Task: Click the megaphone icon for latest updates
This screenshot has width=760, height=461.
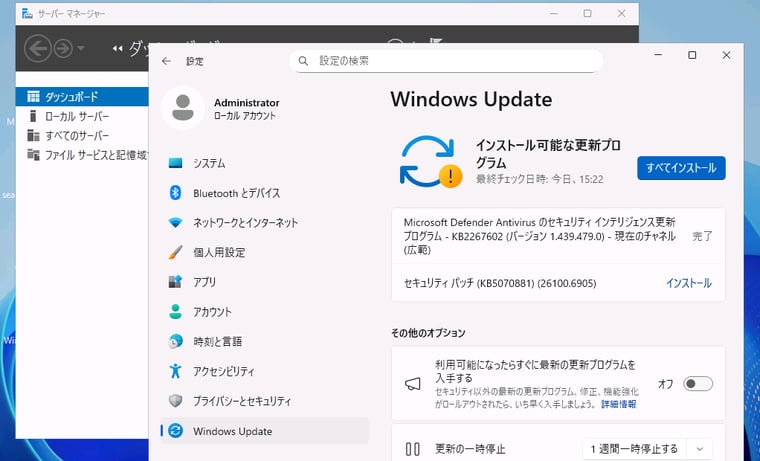Action: click(x=412, y=384)
